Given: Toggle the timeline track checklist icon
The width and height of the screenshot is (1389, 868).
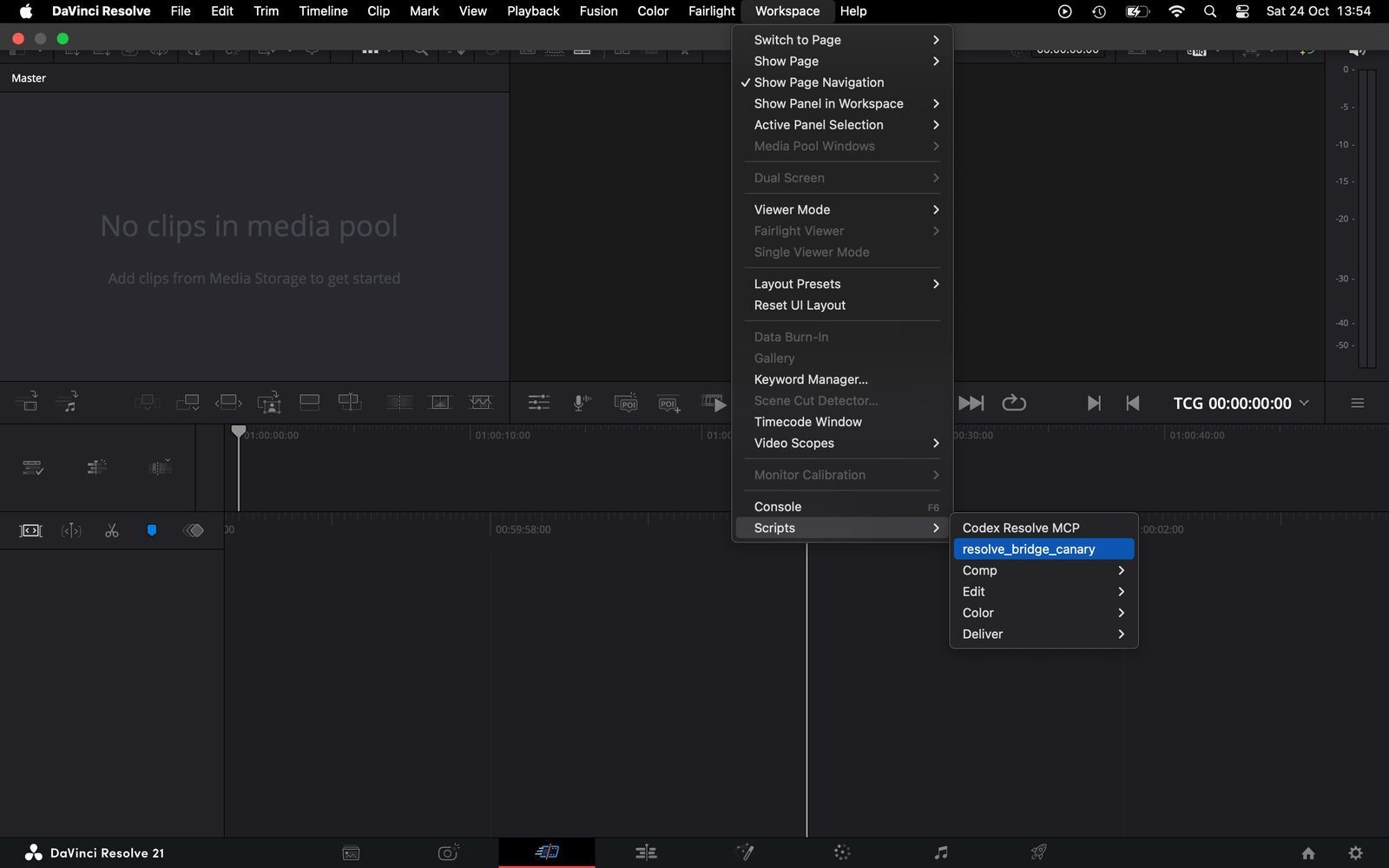Looking at the screenshot, I should (33, 468).
